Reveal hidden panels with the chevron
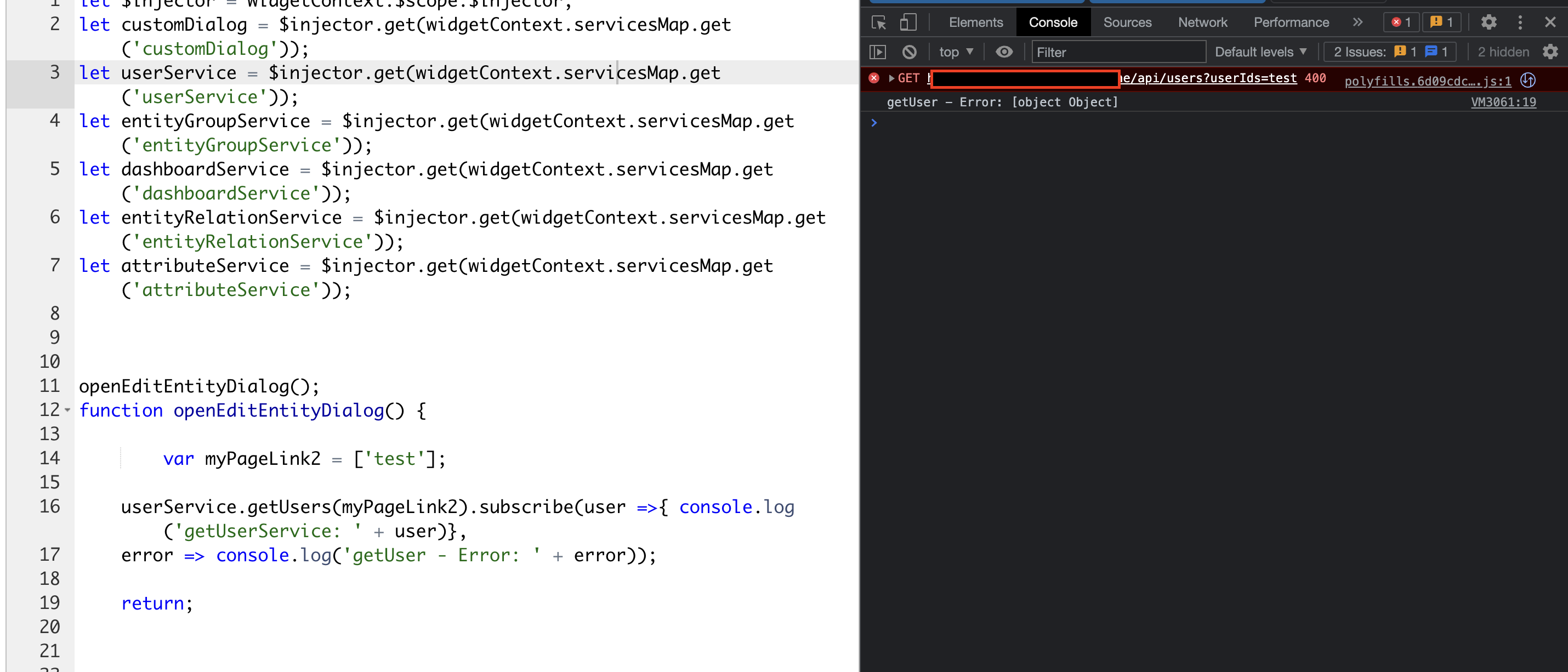This screenshot has width=1568, height=672. [x=1358, y=22]
